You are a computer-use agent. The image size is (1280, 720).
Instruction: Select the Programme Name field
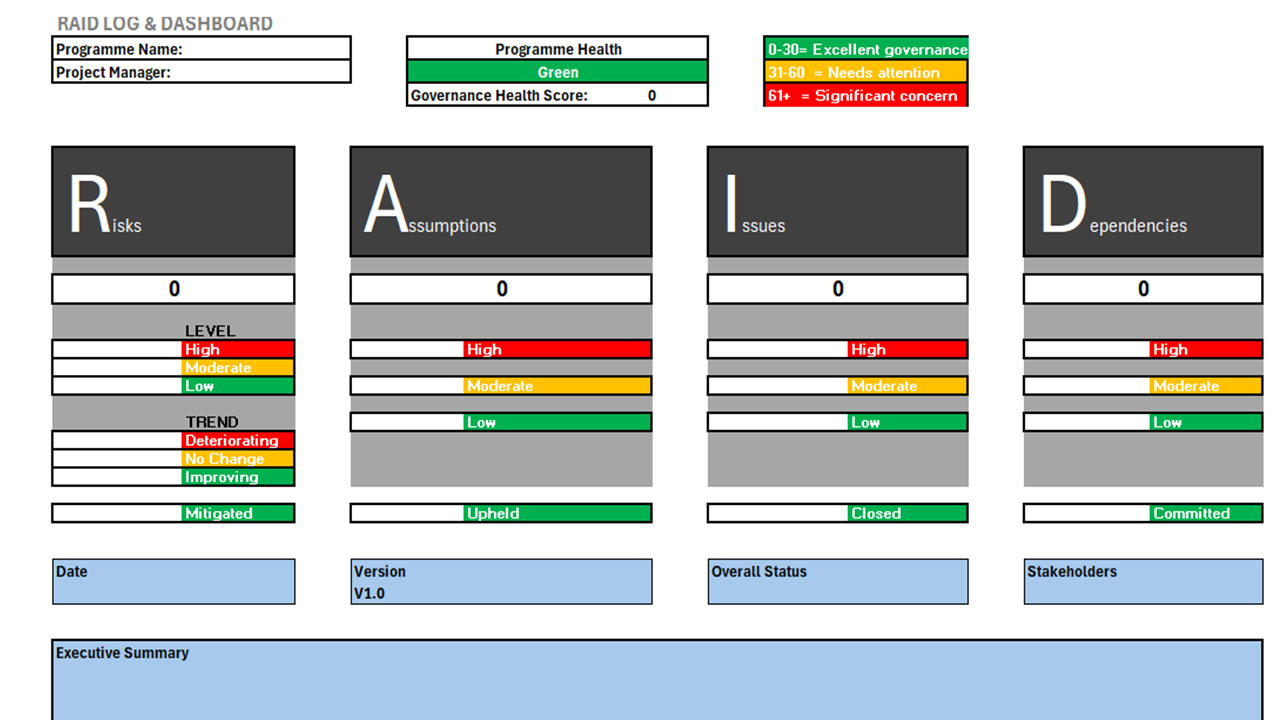(201, 49)
